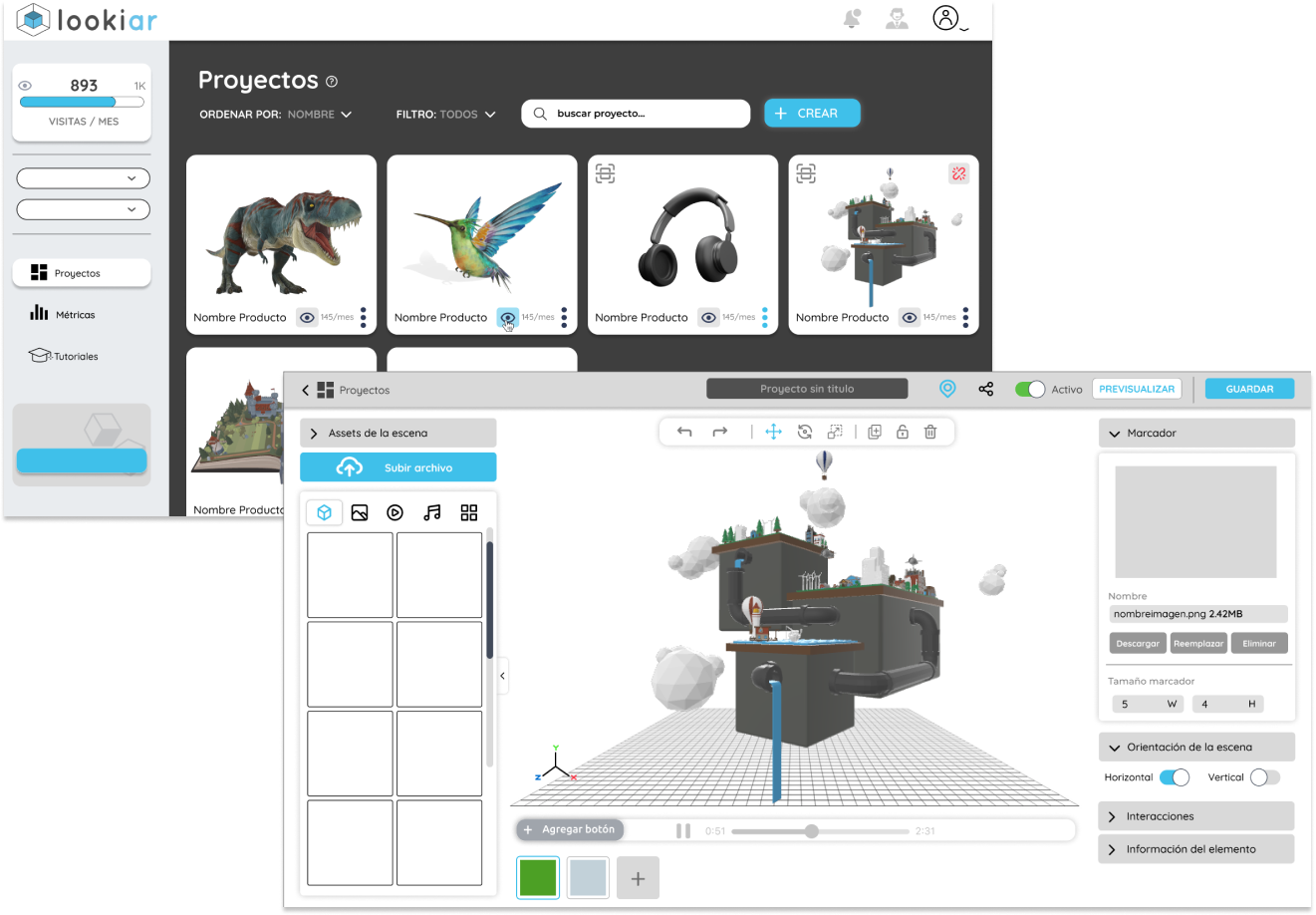Click the notification bell icon
The image size is (1316, 915).
coord(852,19)
